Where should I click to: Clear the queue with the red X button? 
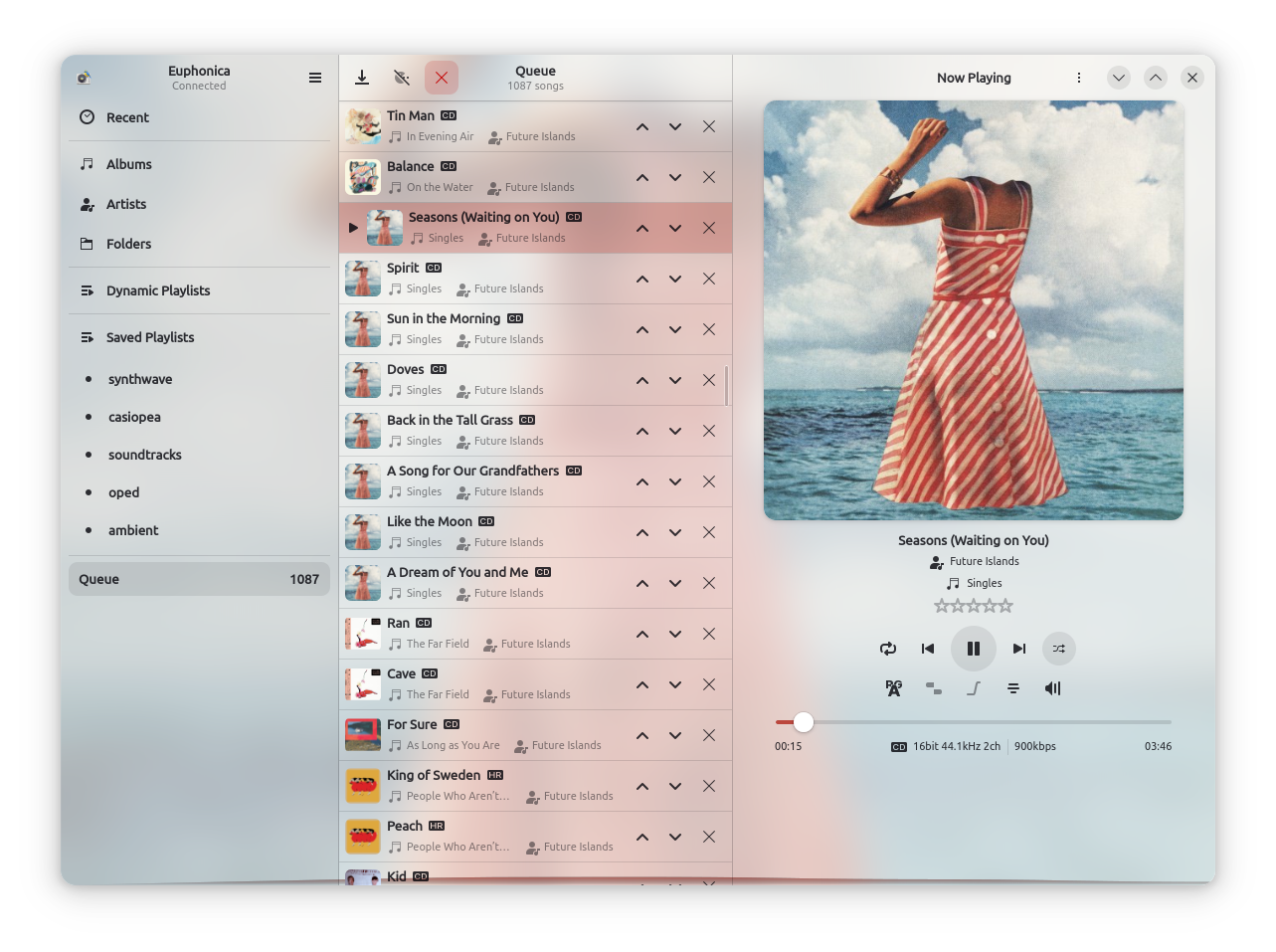(x=442, y=78)
